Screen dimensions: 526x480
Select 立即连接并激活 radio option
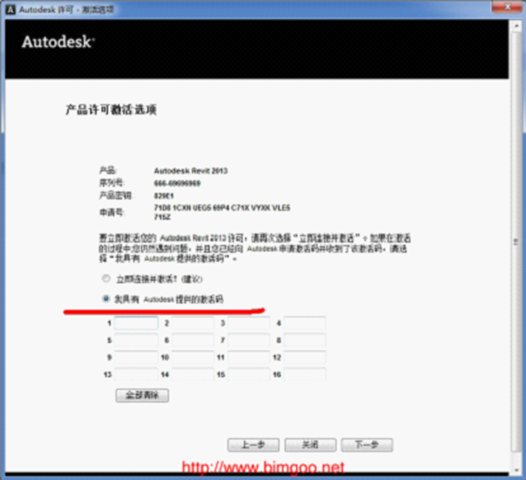(106, 278)
